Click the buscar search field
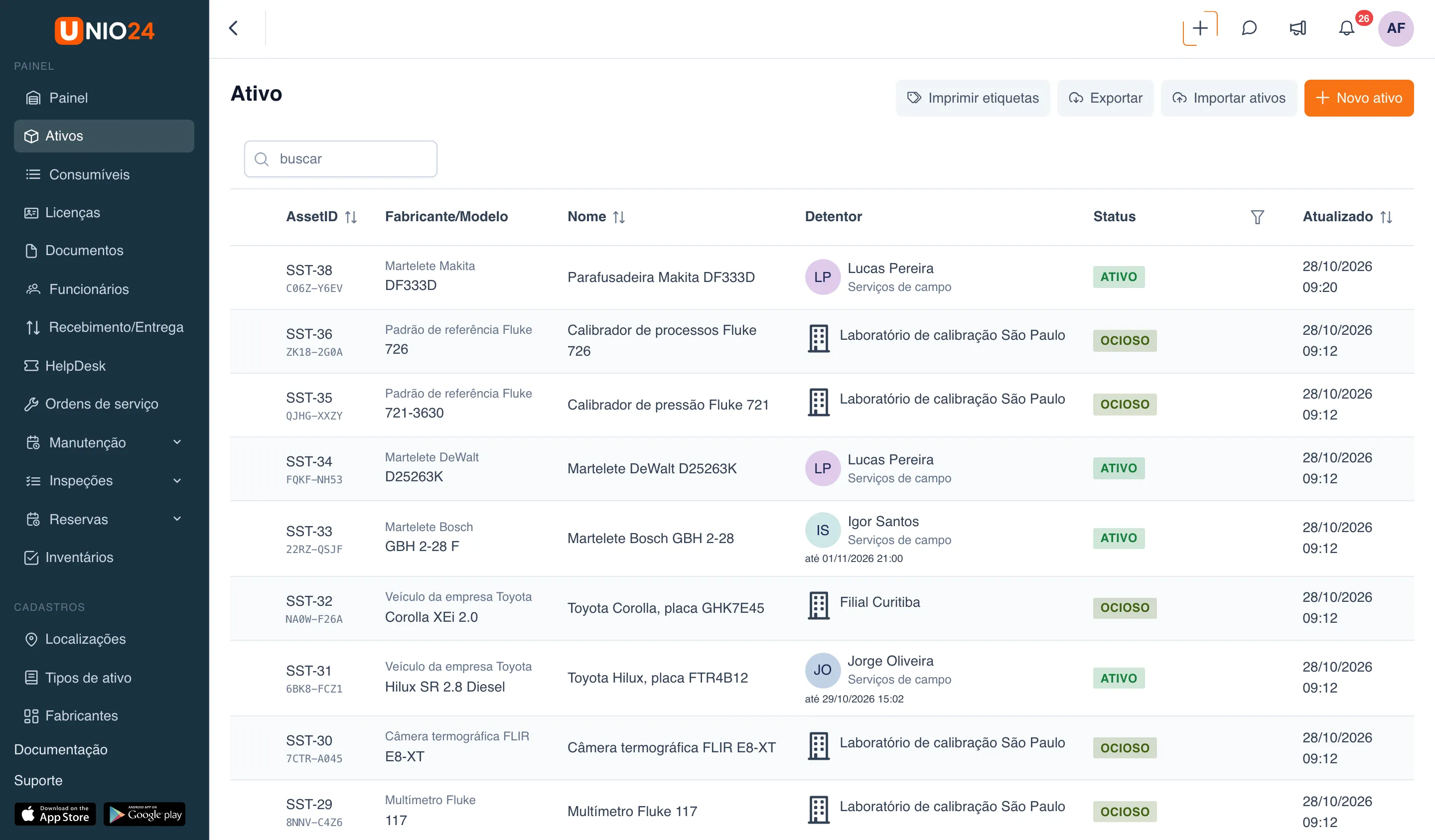 click(x=340, y=159)
